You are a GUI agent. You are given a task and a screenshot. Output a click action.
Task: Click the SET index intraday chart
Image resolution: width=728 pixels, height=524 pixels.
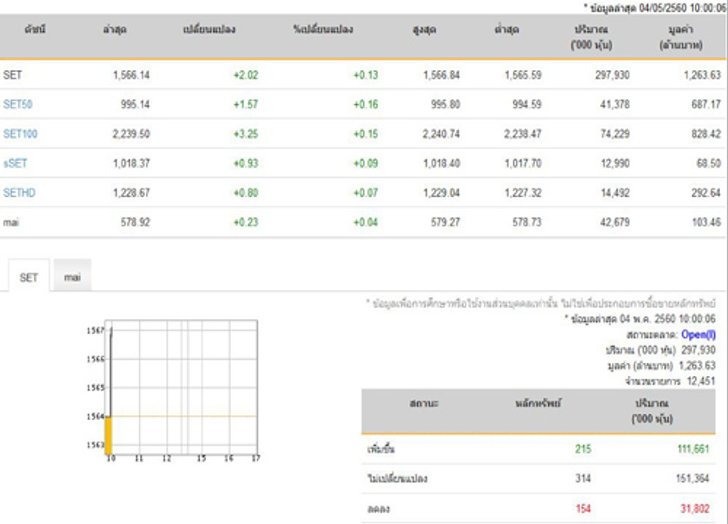(x=172, y=390)
